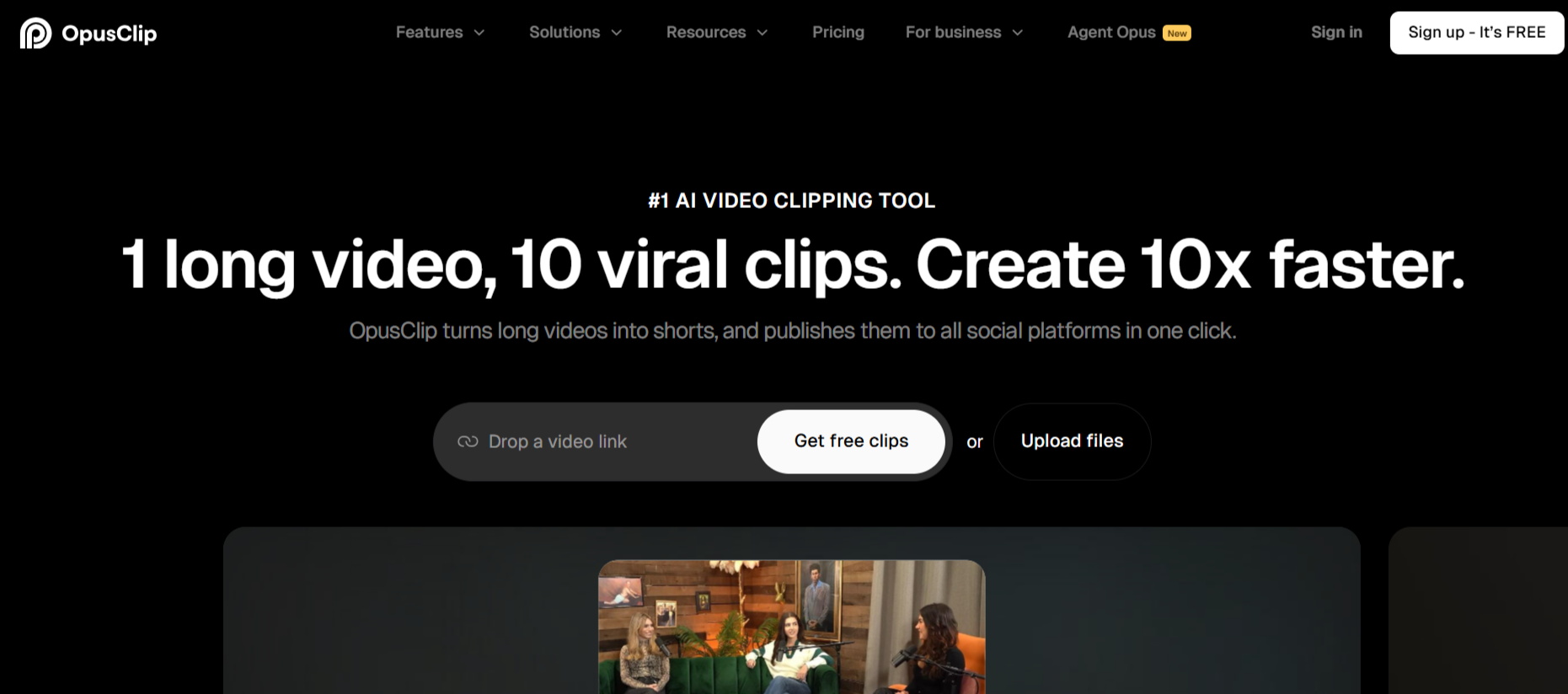Click the link chain icon in input
The width and height of the screenshot is (1568, 694).
(x=468, y=441)
